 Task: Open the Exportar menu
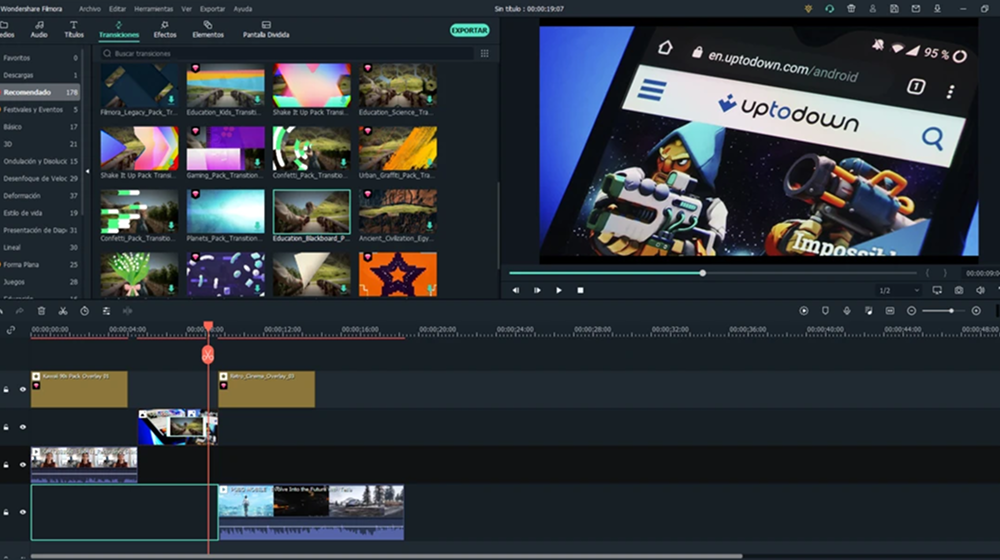212,9
